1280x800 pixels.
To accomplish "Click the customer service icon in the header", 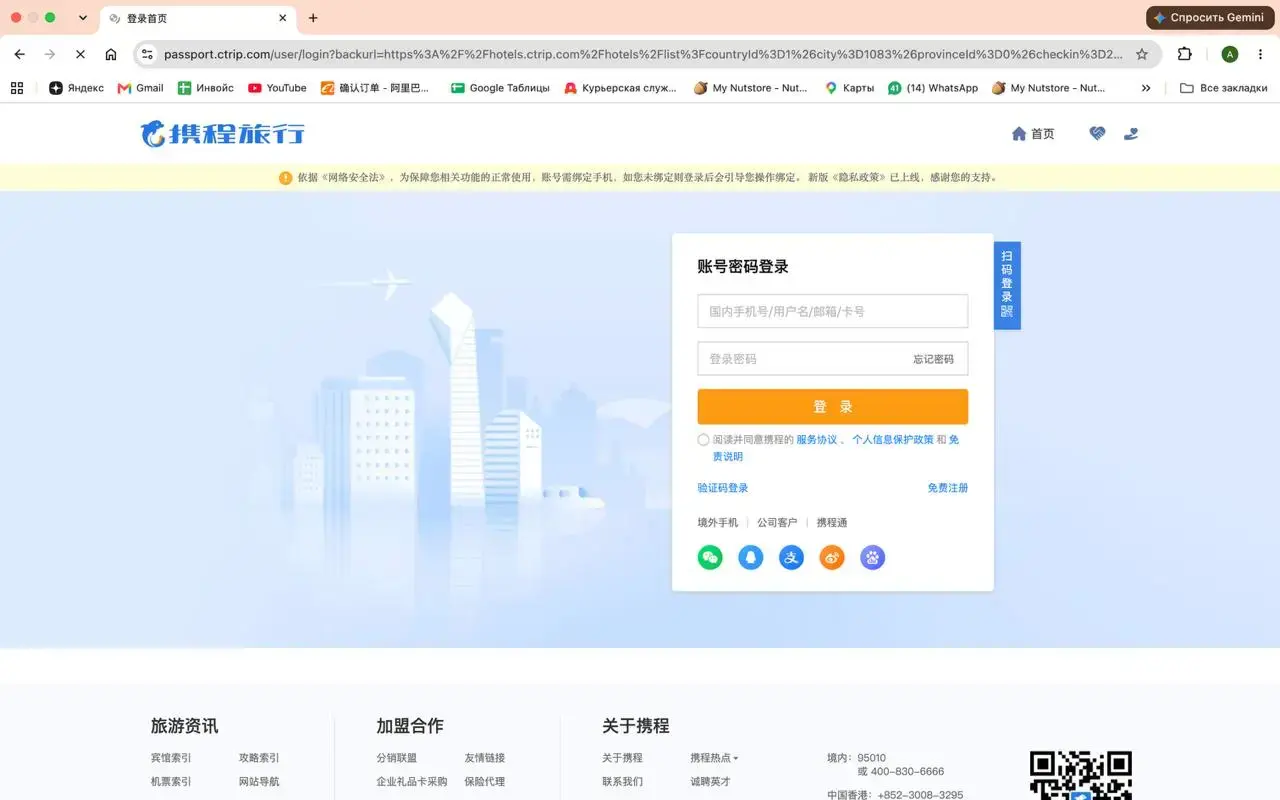I will click(x=1131, y=133).
